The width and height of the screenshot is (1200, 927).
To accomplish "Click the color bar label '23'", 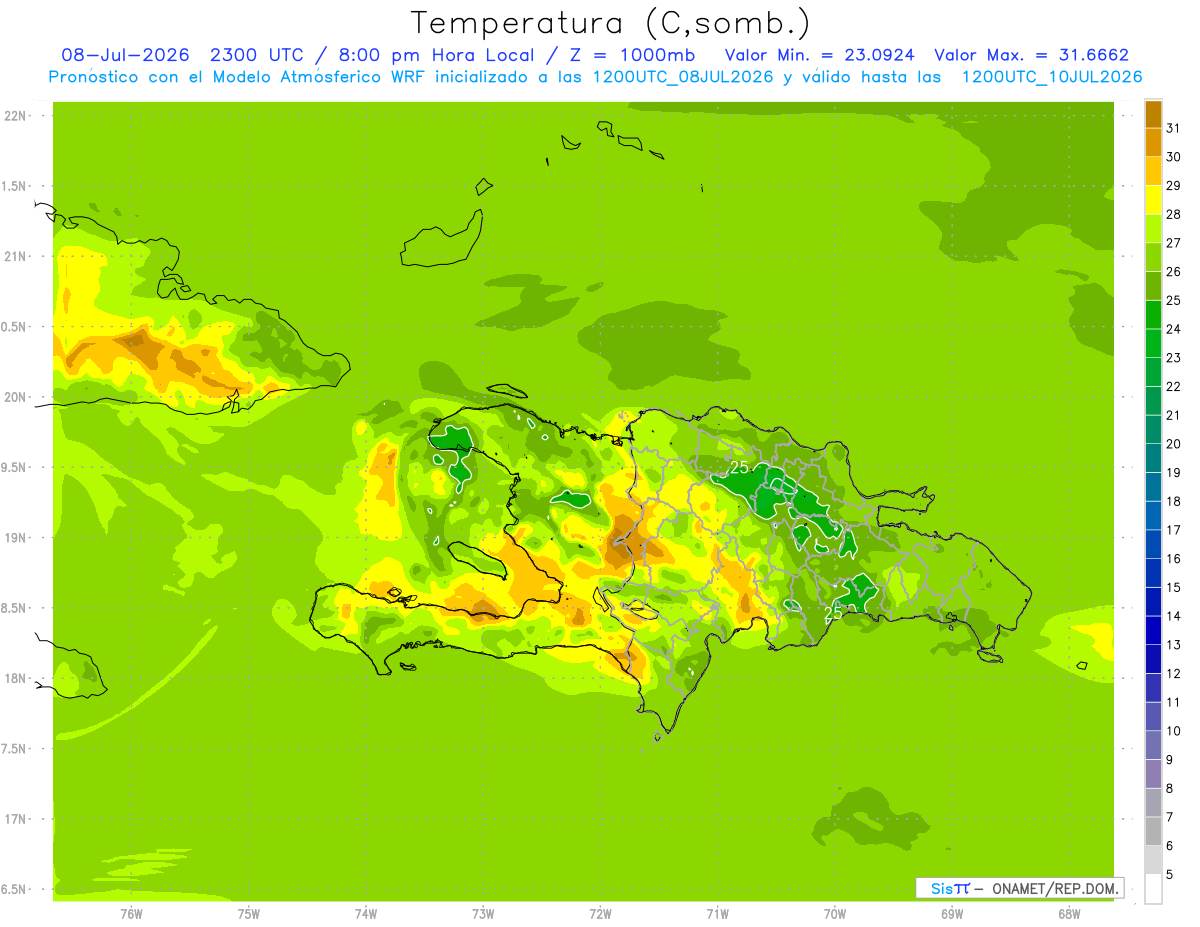I will pyautogui.click(x=1173, y=358).
